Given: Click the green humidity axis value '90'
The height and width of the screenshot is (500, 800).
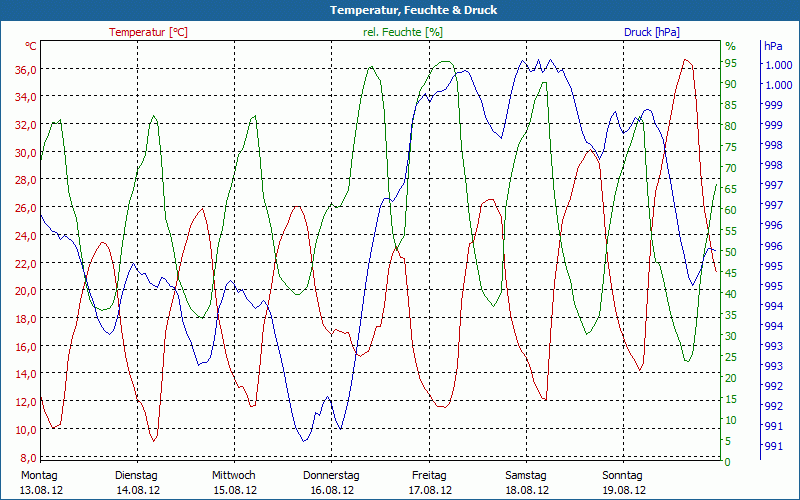Looking at the screenshot, I should pos(731,84).
